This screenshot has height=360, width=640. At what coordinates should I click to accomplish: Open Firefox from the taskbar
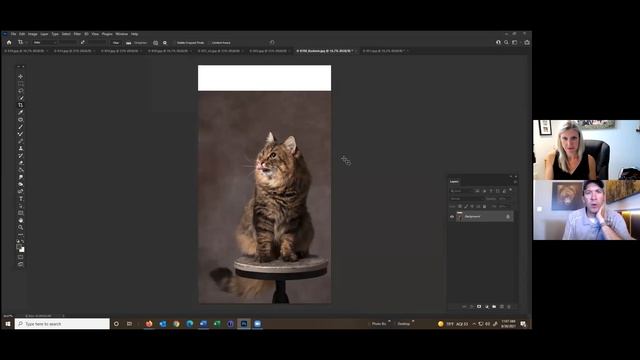149,324
